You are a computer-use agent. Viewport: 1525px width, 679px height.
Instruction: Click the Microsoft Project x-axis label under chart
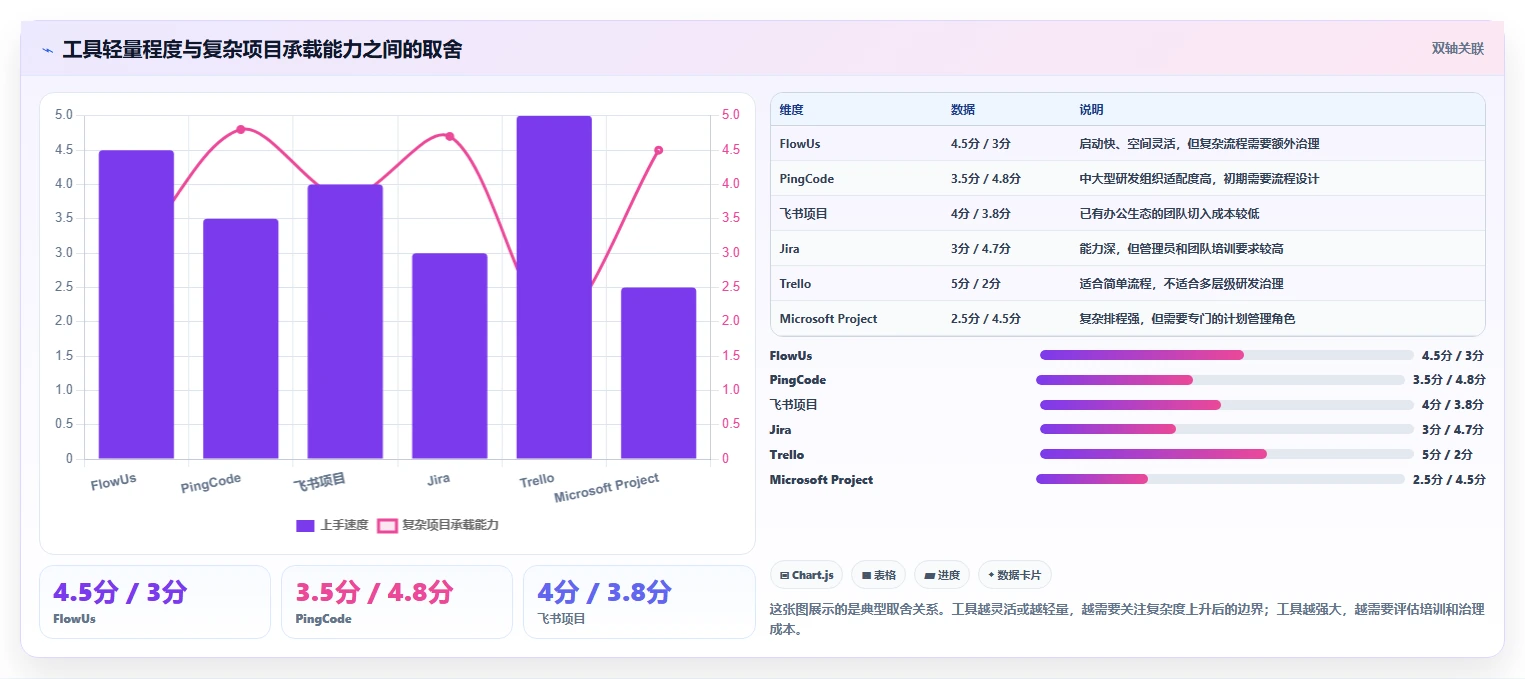pyautogui.click(x=607, y=488)
